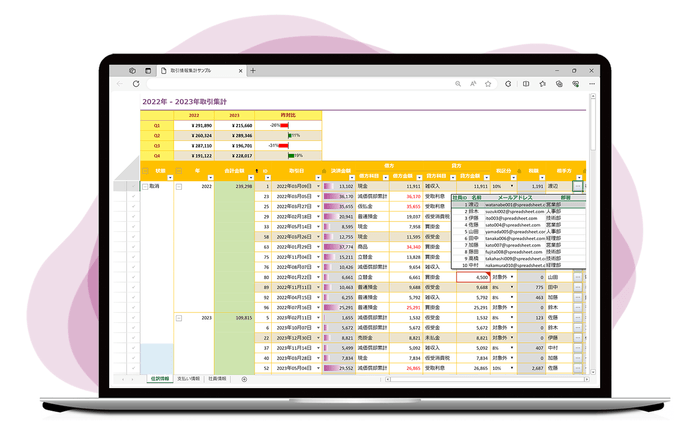700x429 pixels.
Task: Close the 取引情報集計サンプル tab
Action: (241, 71)
